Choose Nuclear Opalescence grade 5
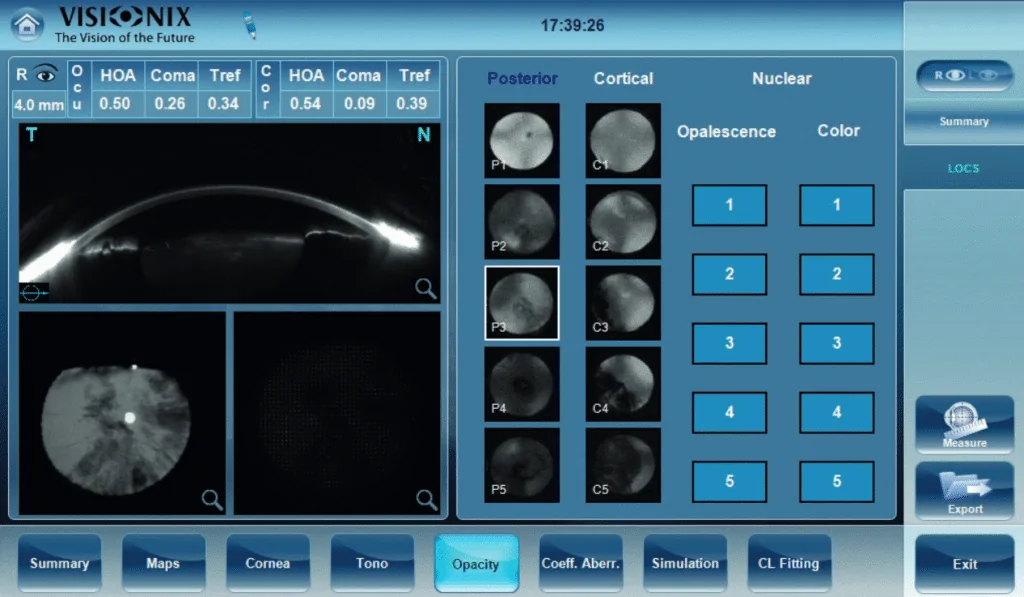The width and height of the screenshot is (1024, 597). (729, 481)
